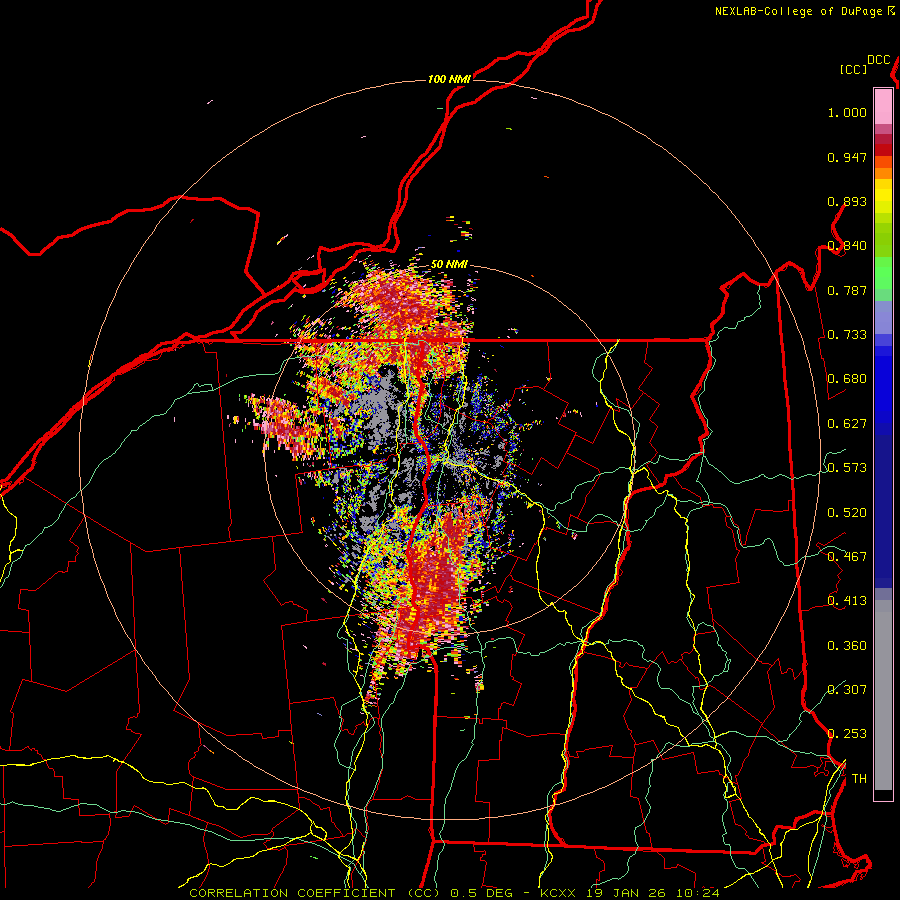
Task: Select the 0.520 colorbar value
Action: click(847, 513)
